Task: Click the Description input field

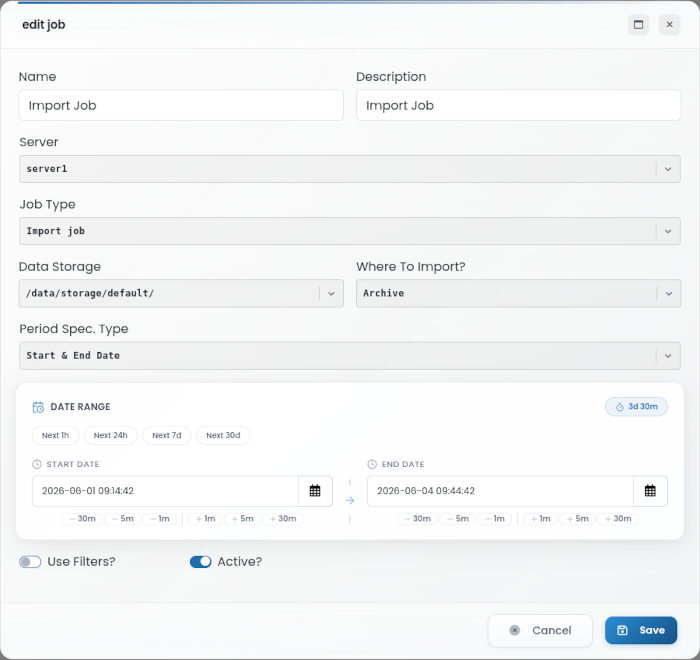Action: pyautogui.click(x=518, y=105)
